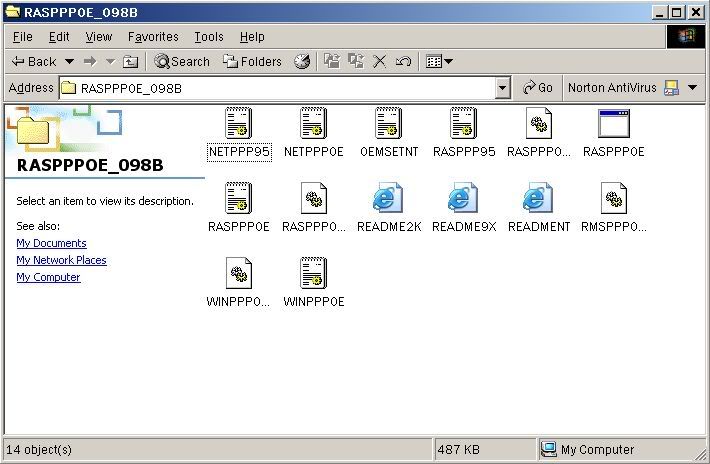Click the Forward arrow button
710x464 pixels.
90,61
